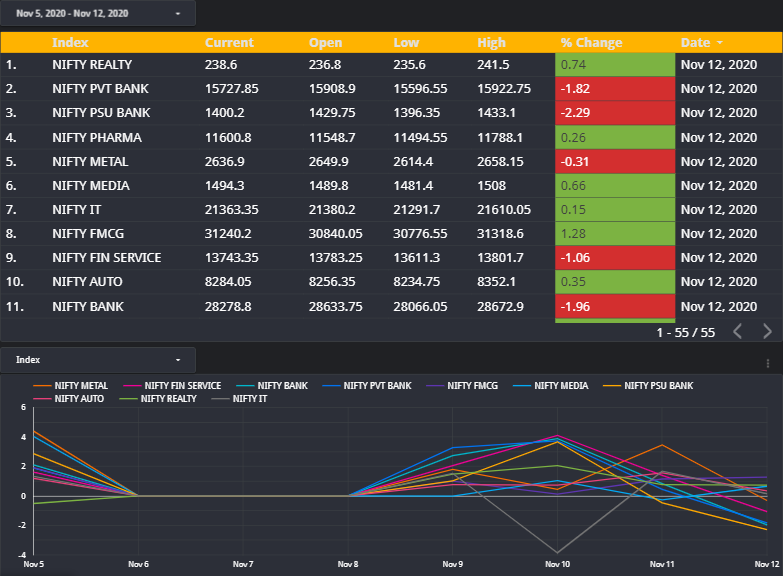Screen dimensions: 784x576
Task: Expand the Index filter dropdown
Action: click(98, 360)
